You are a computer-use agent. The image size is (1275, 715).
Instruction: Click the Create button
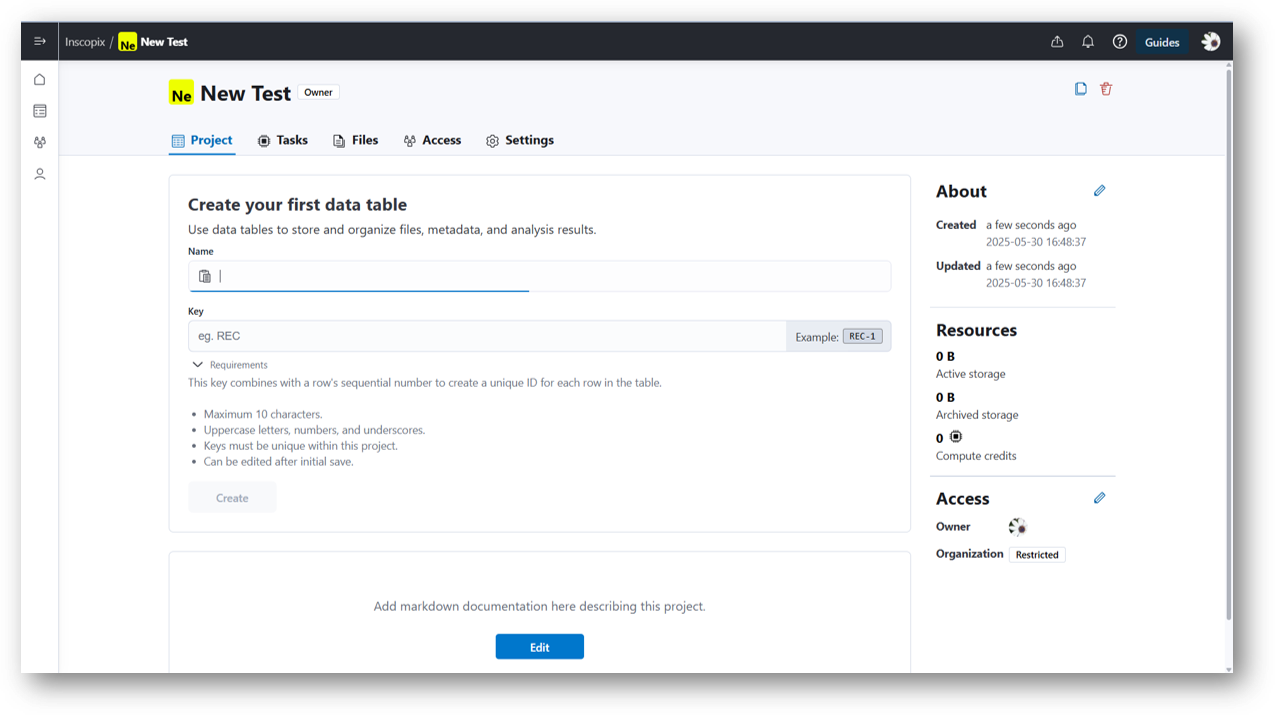click(x=232, y=498)
